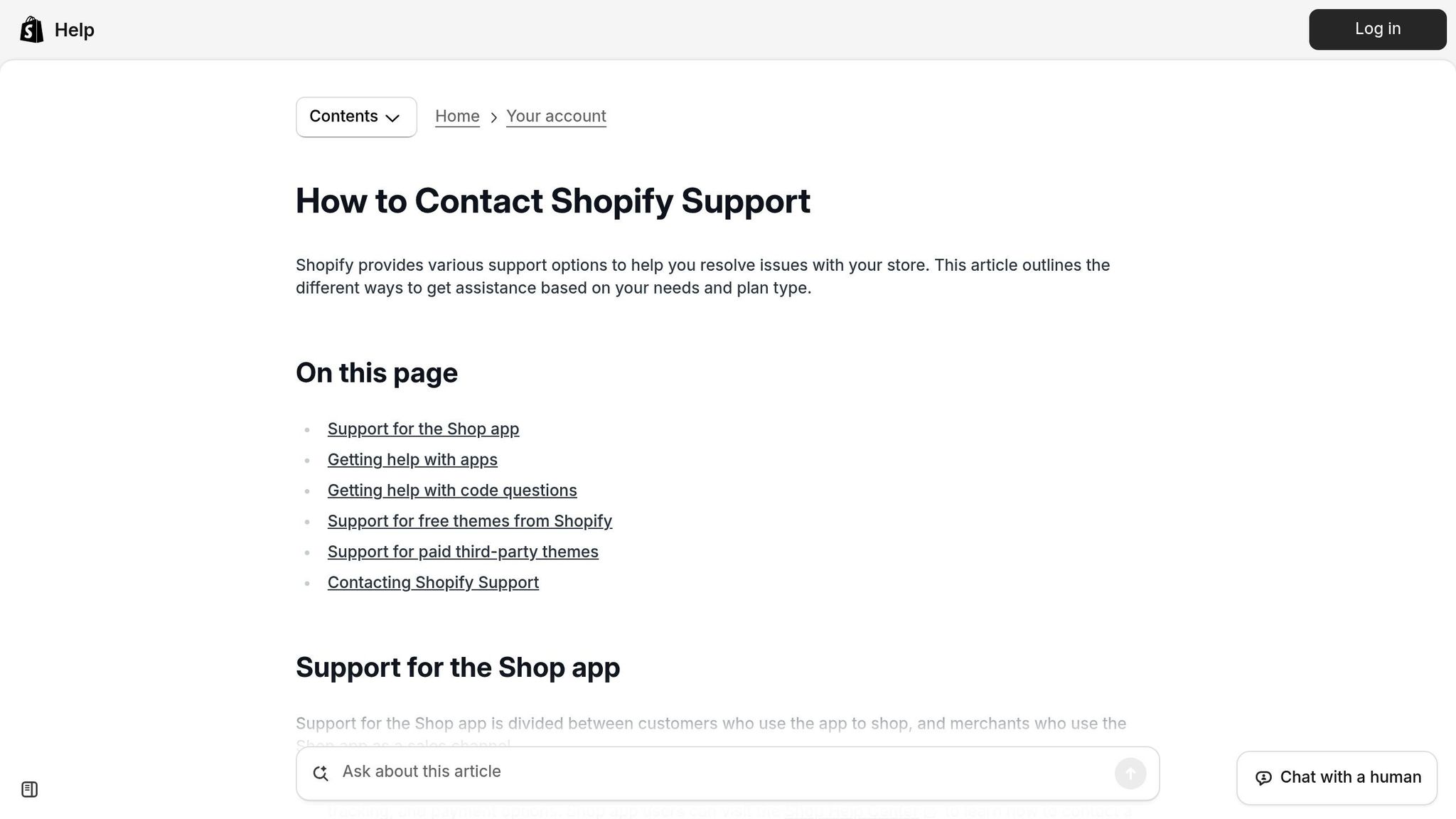Open Support for paid third-party themes

coord(463,551)
